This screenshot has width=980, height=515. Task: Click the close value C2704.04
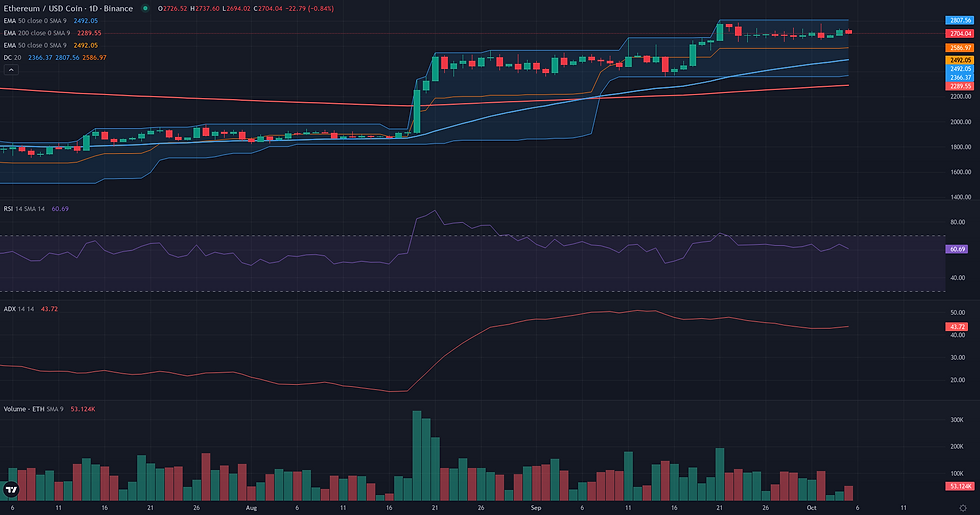tap(268, 9)
